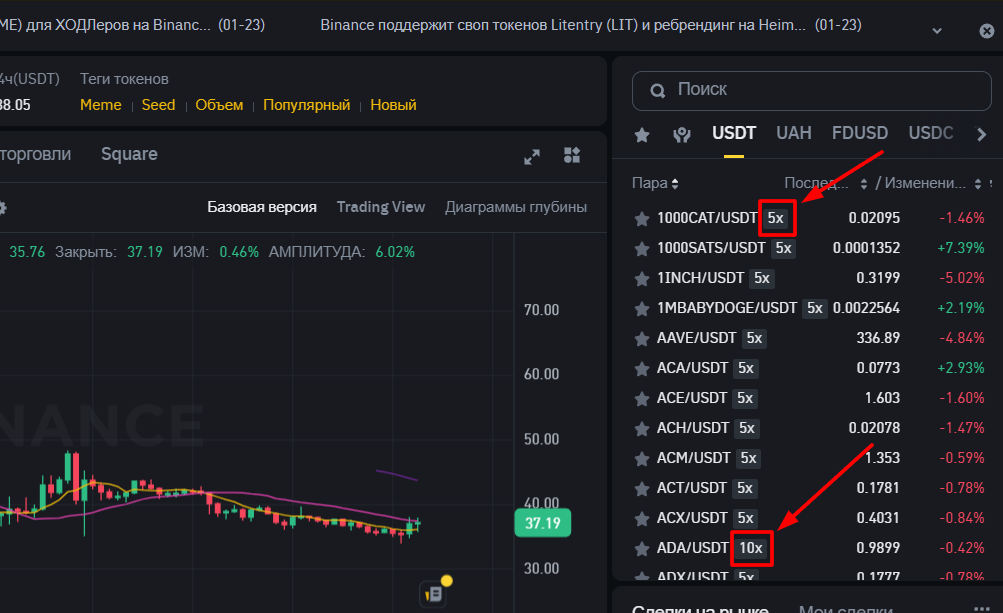Screen dimensions: 1003x613
Task: Select the 1000CAT/USDT pair row
Action: [x=809, y=218]
